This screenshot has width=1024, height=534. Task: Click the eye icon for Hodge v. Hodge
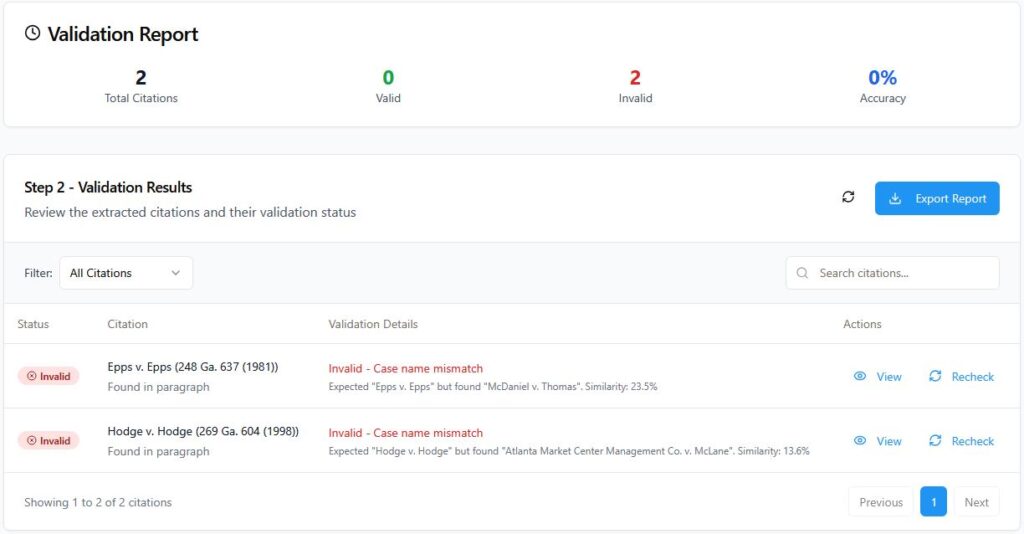pyautogui.click(x=860, y=440)
